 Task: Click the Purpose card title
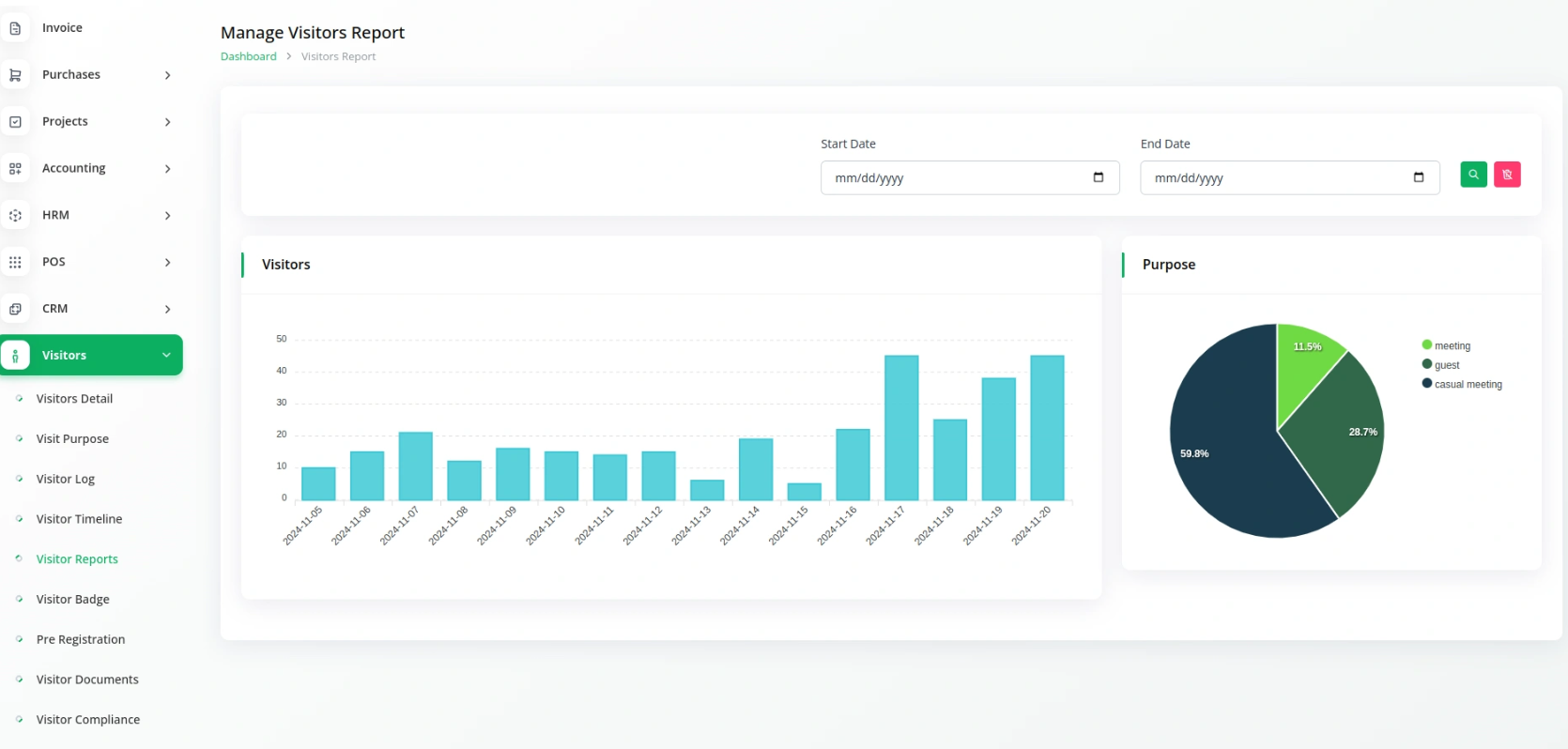[x=1169, y=265]
